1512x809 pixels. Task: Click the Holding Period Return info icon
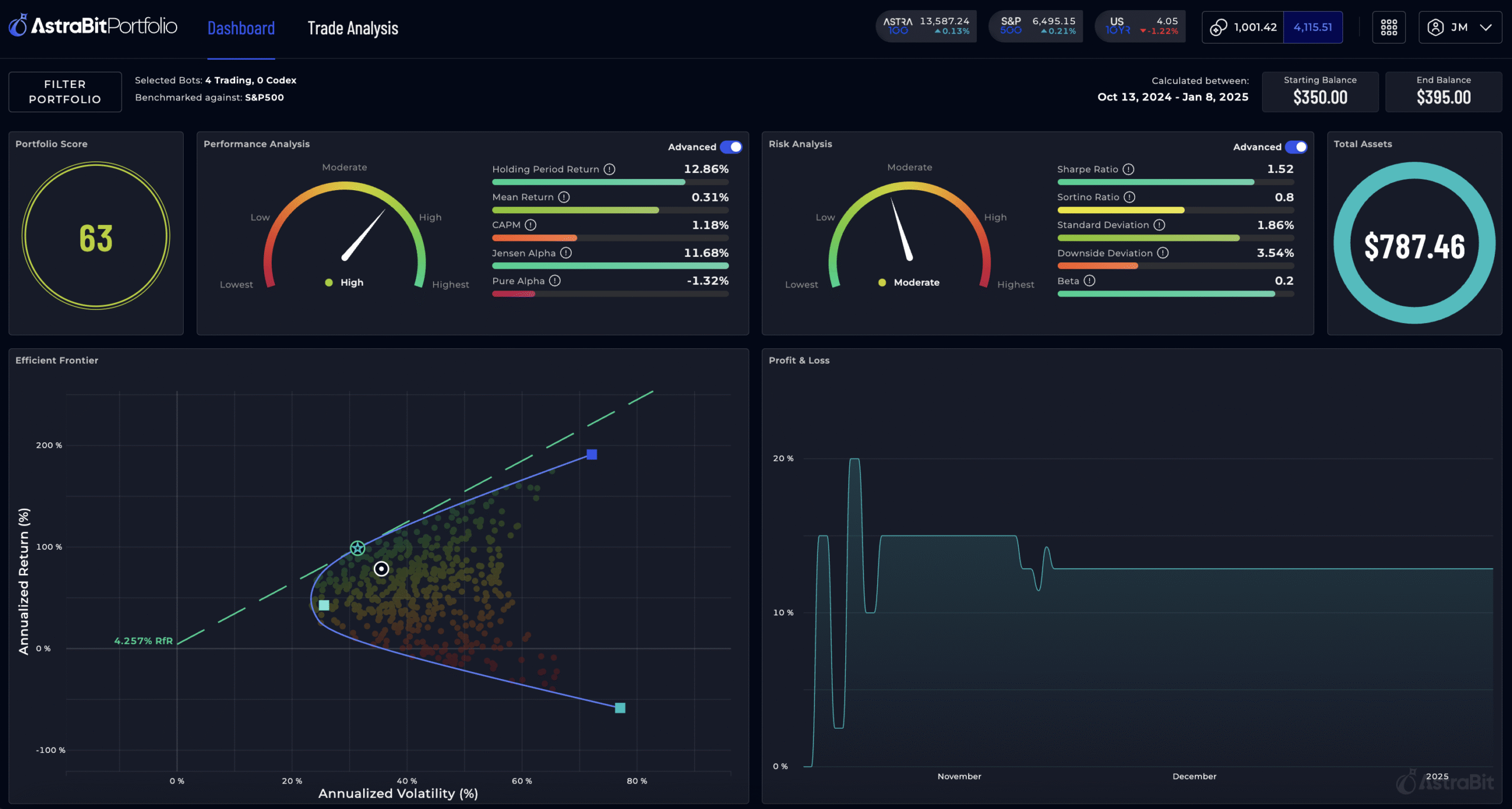610,169
